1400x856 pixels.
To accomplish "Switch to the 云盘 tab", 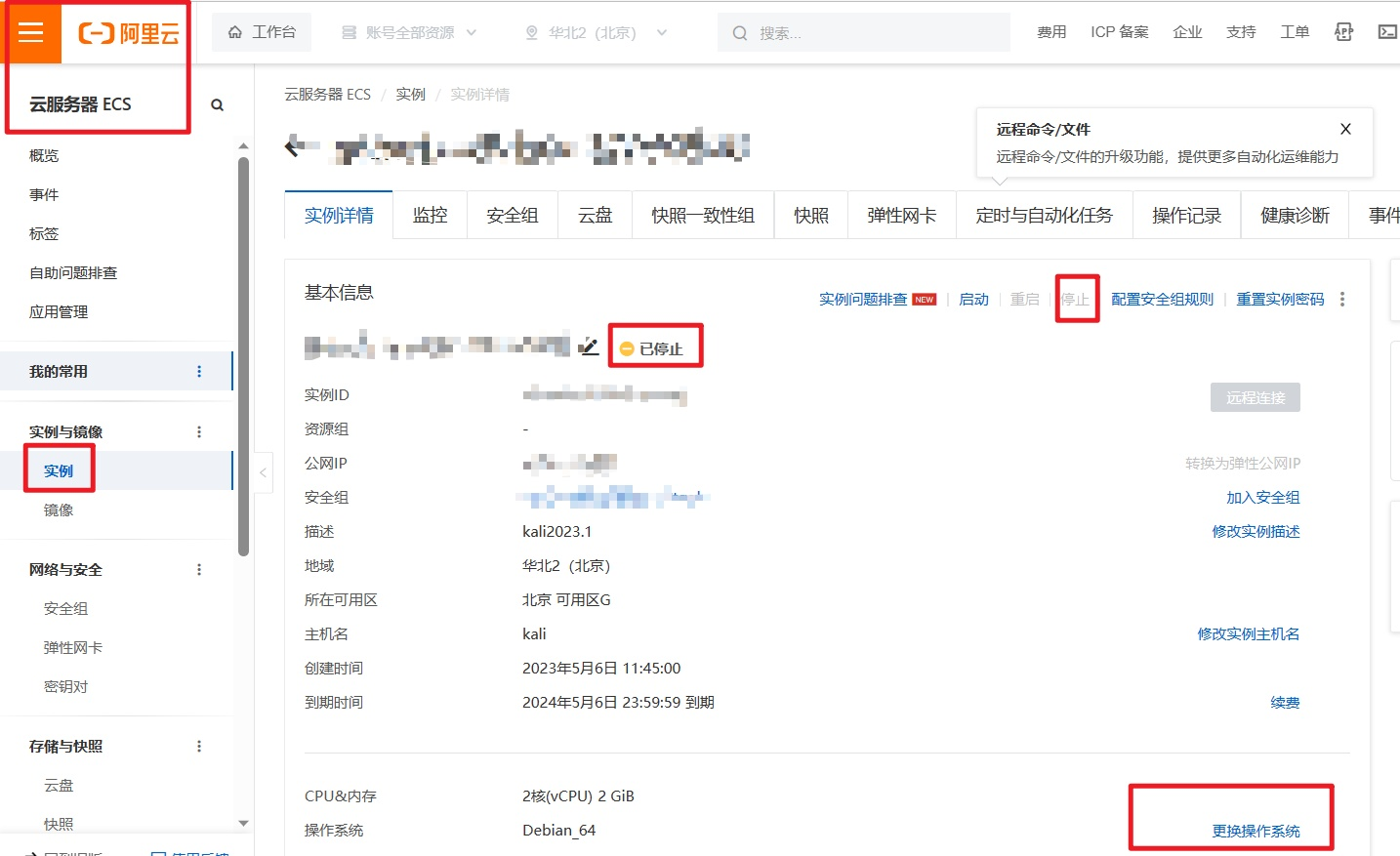I will (x=595, y=216).
